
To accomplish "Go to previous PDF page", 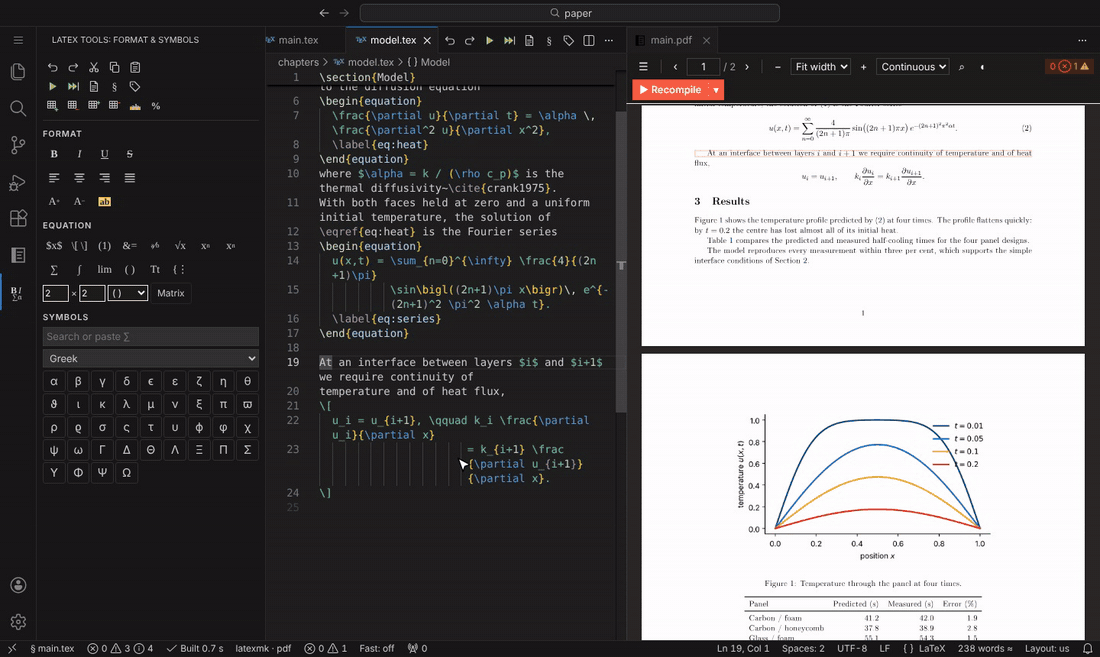I will [x=675, y=67].
